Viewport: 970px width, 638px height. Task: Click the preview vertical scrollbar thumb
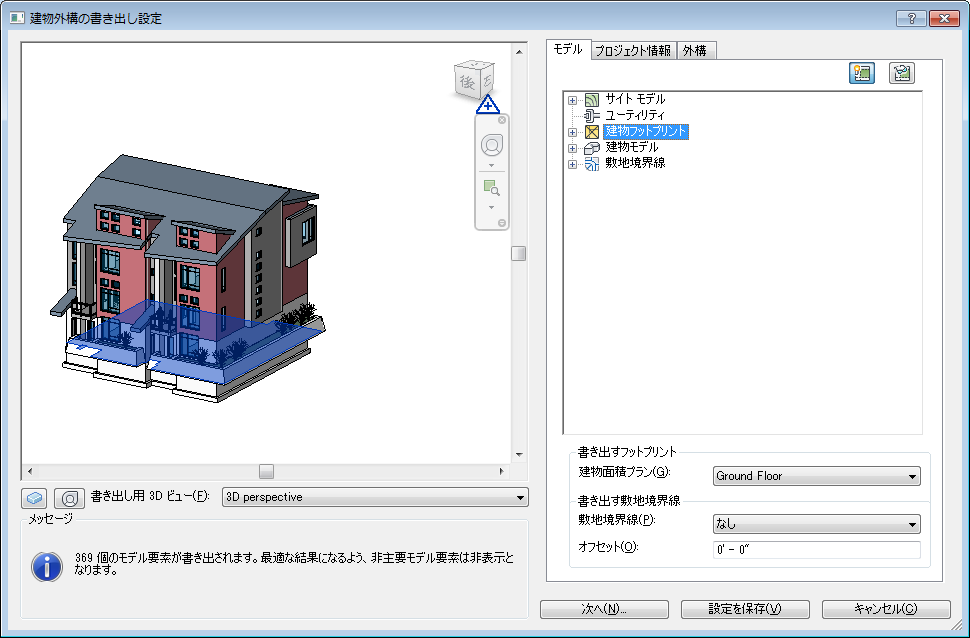[518, 254]
